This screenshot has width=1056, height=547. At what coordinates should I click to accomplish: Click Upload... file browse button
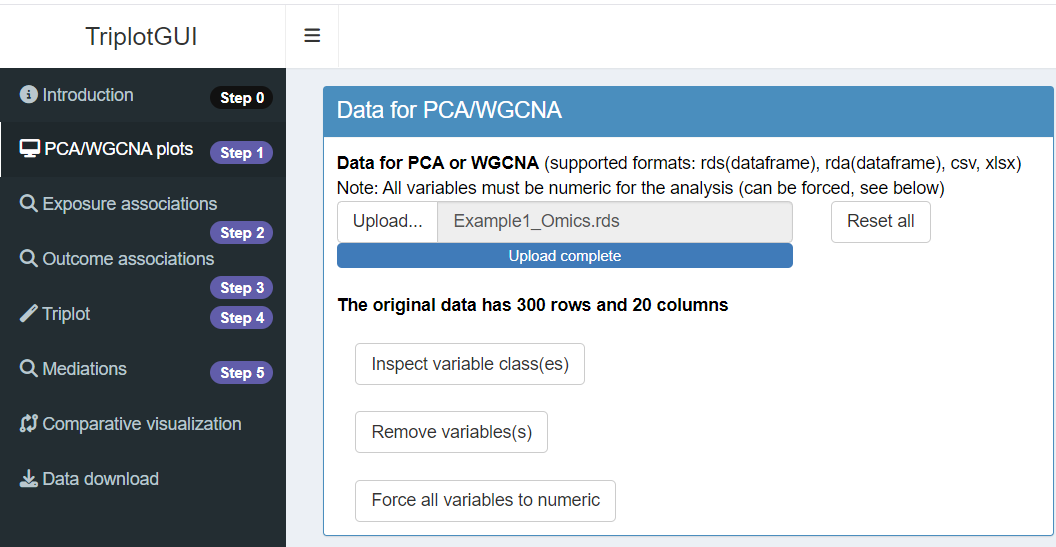tap(387, 221)
